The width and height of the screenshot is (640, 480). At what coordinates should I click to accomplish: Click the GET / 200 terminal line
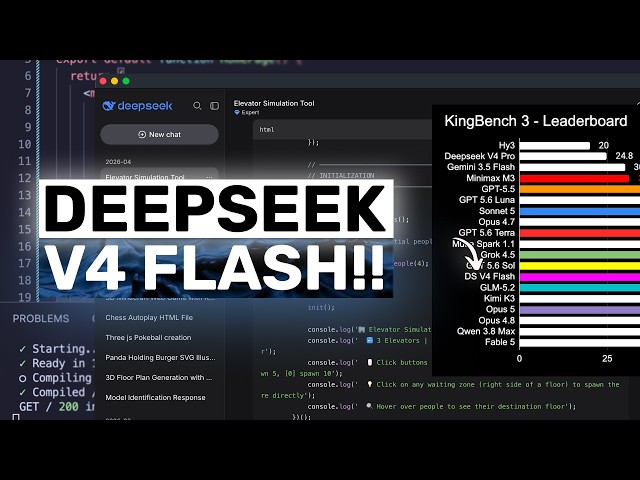56,407
